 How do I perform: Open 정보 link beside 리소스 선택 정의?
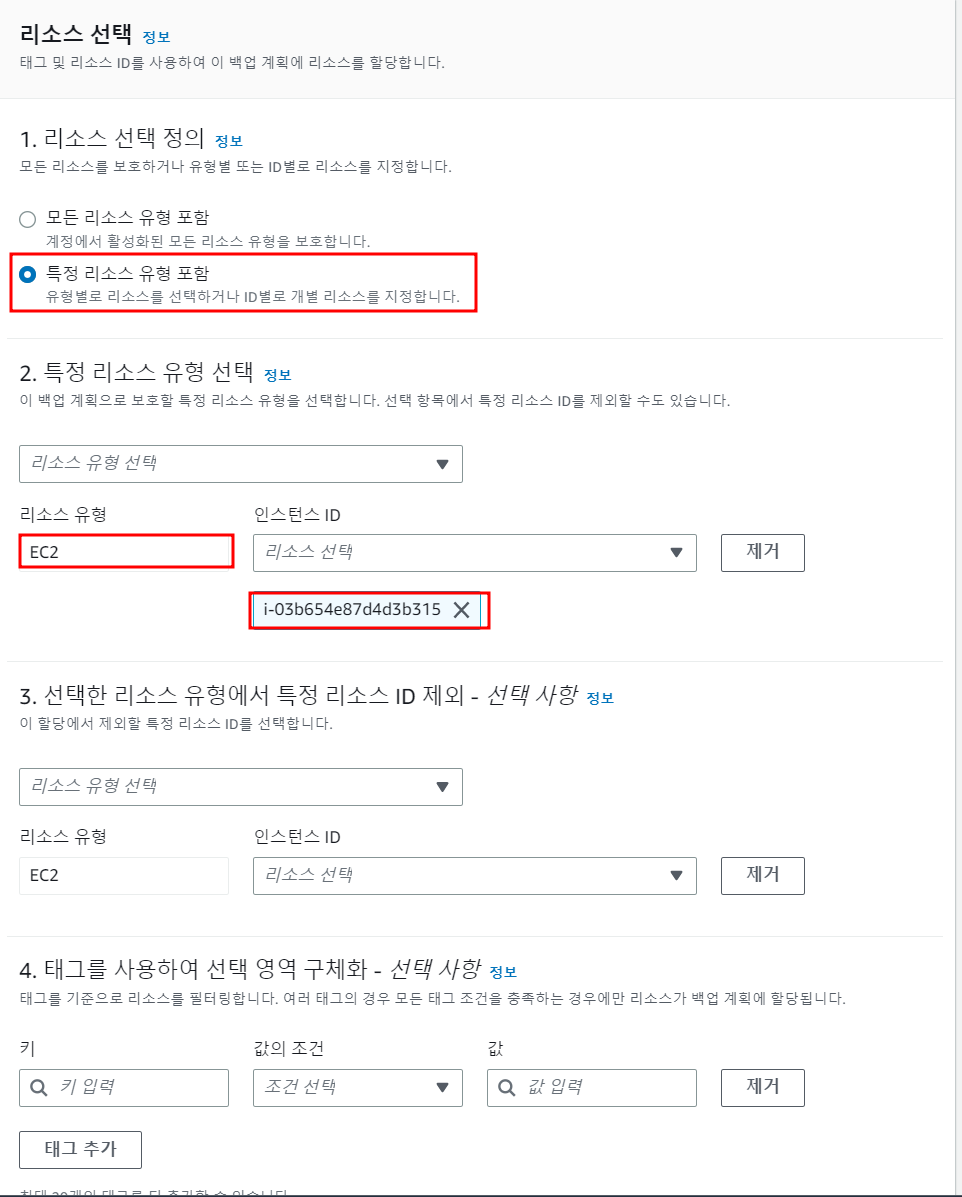coord(229,141)
